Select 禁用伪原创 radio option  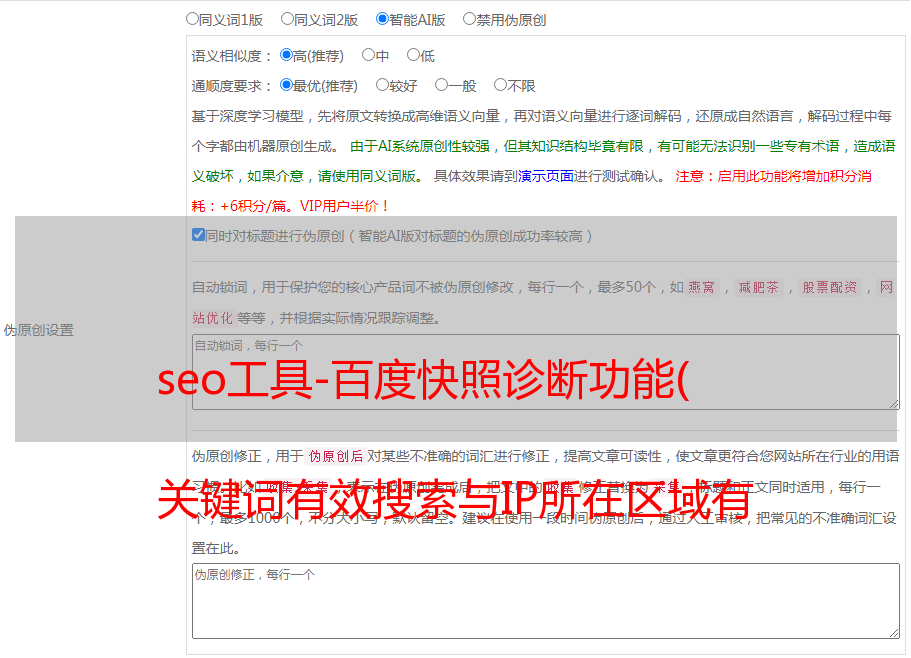(469, 19)
